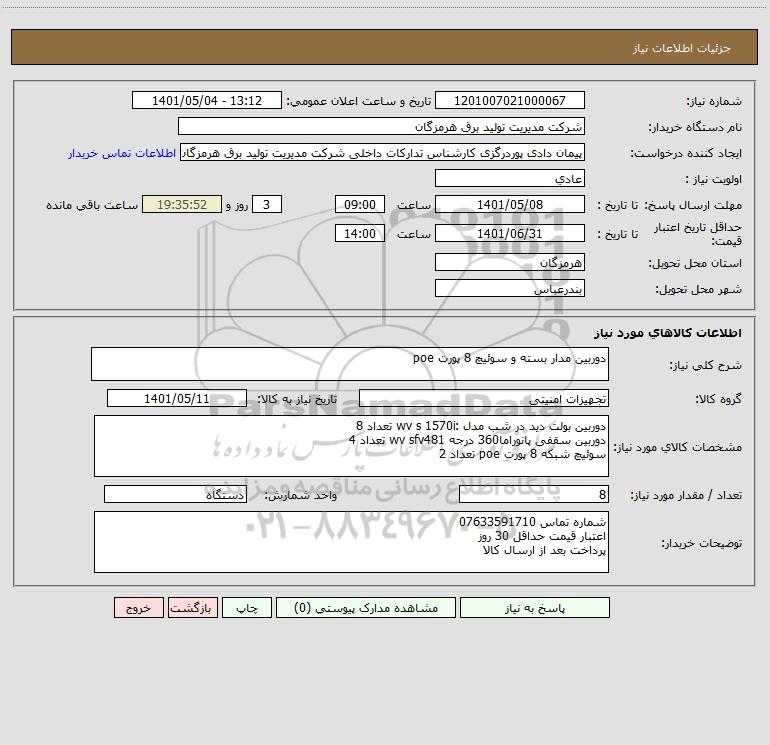Click the اولویت نیاز label
Viewport: 770px width, 745px height.
(714, 180)
